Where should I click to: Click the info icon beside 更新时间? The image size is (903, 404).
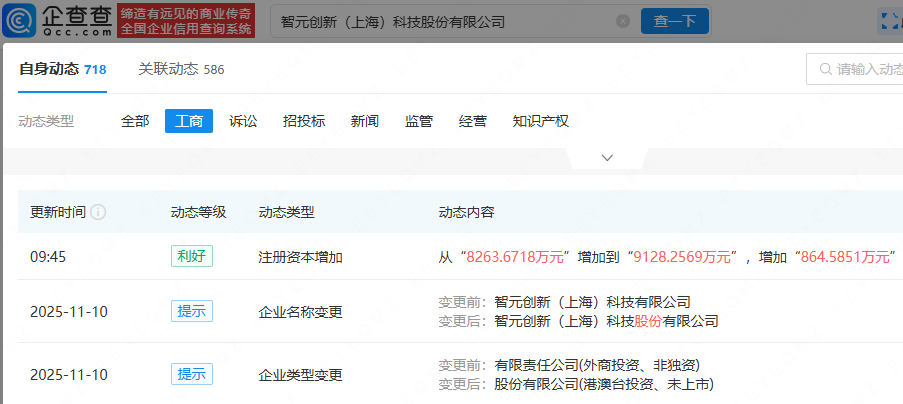pyautogui.click(x=99, y=213)
